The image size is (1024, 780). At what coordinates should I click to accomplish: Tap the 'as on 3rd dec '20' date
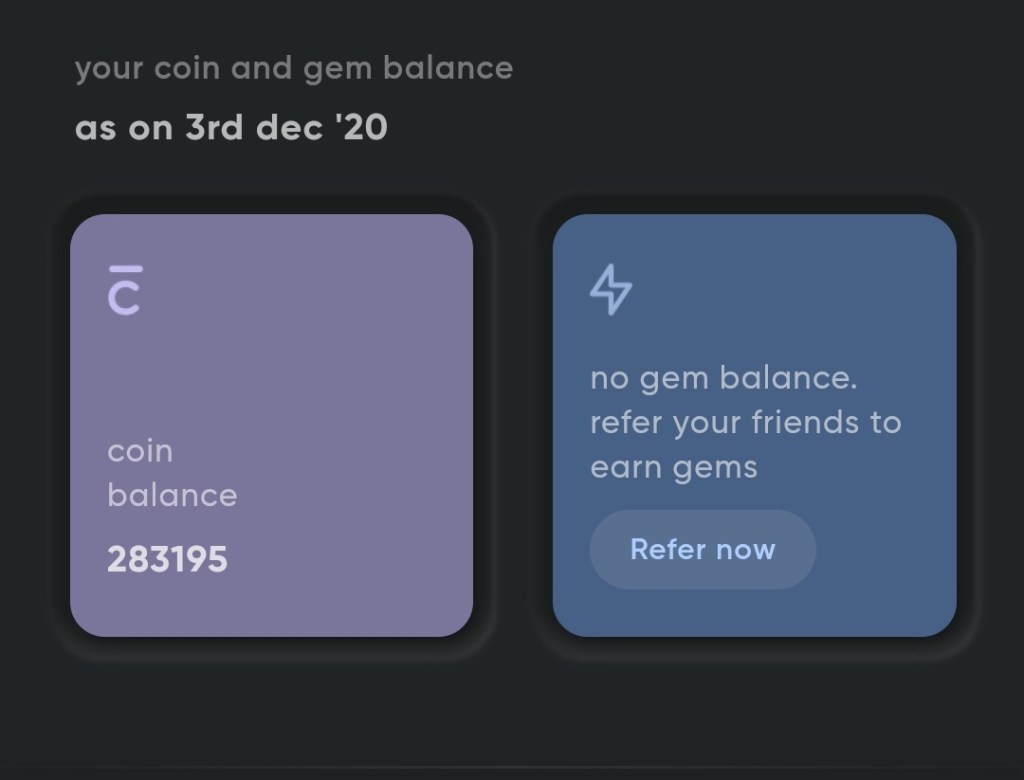[231, 128]
